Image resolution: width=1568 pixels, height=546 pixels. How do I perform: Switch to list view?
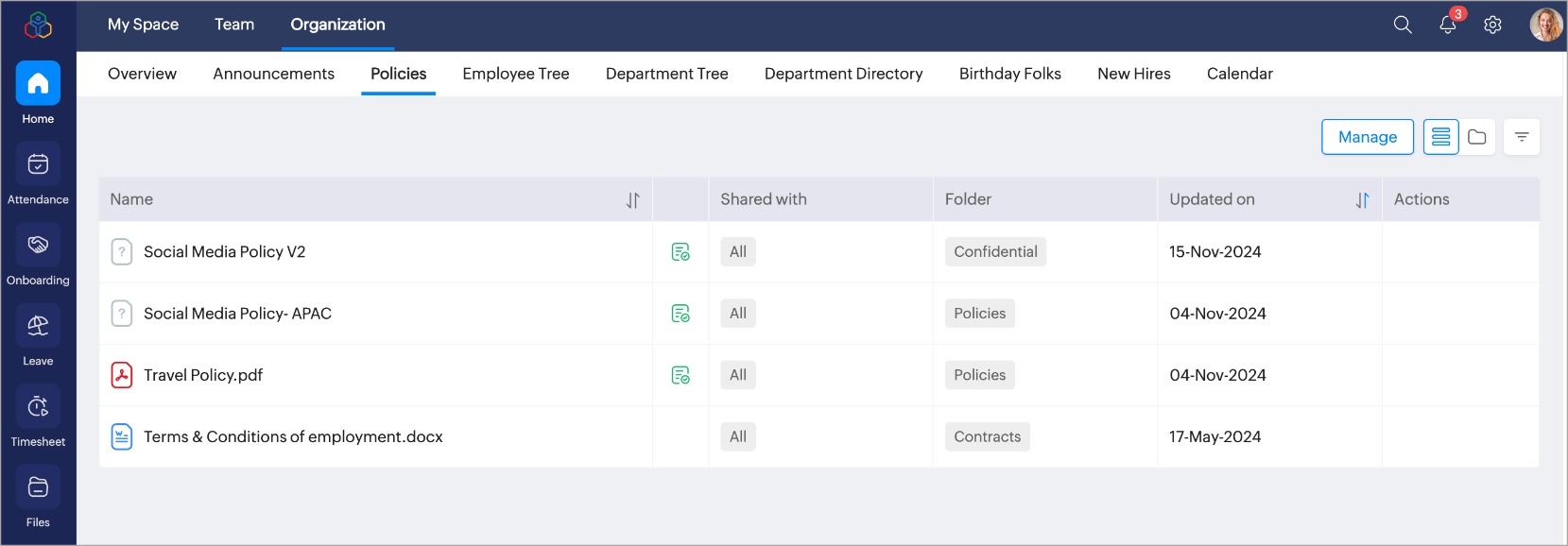coord(1440,137)
